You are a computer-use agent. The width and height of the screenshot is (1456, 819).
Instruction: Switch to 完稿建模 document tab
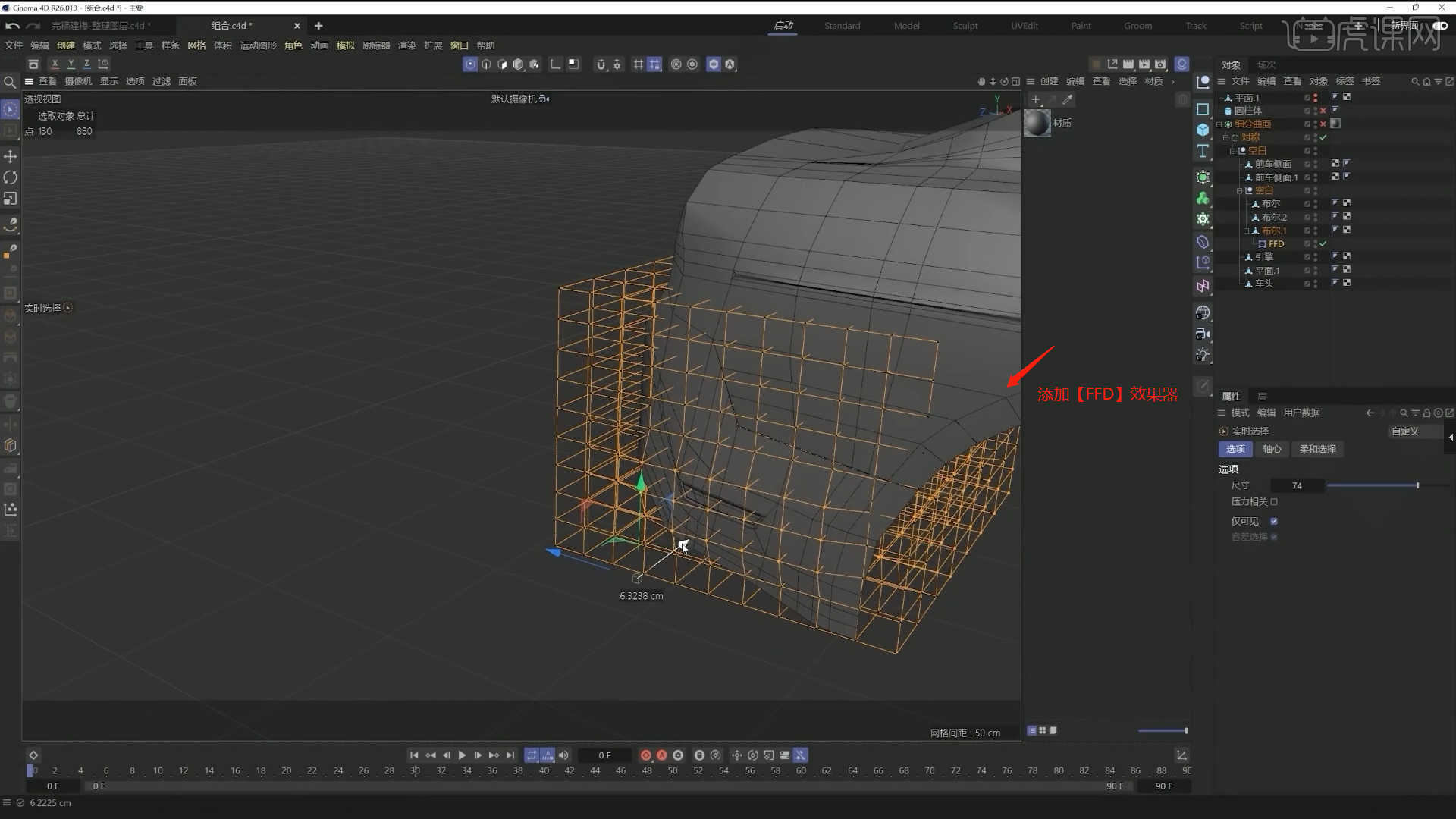(101, 26)
